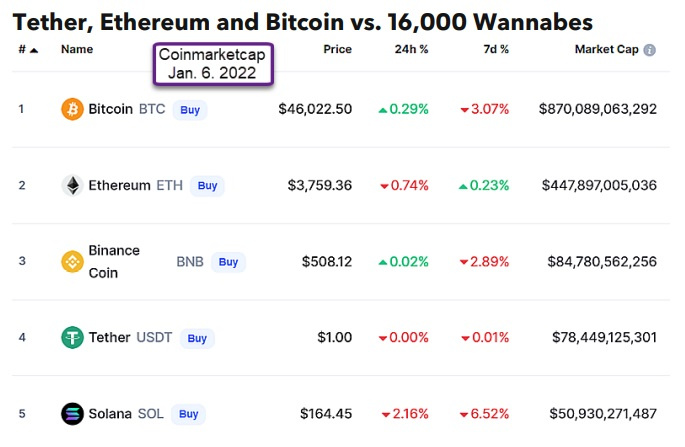Click the Binance Coin logo icon
Image resolution: width=685 pixels, height=447 pixels.
[x=72, y=262]
